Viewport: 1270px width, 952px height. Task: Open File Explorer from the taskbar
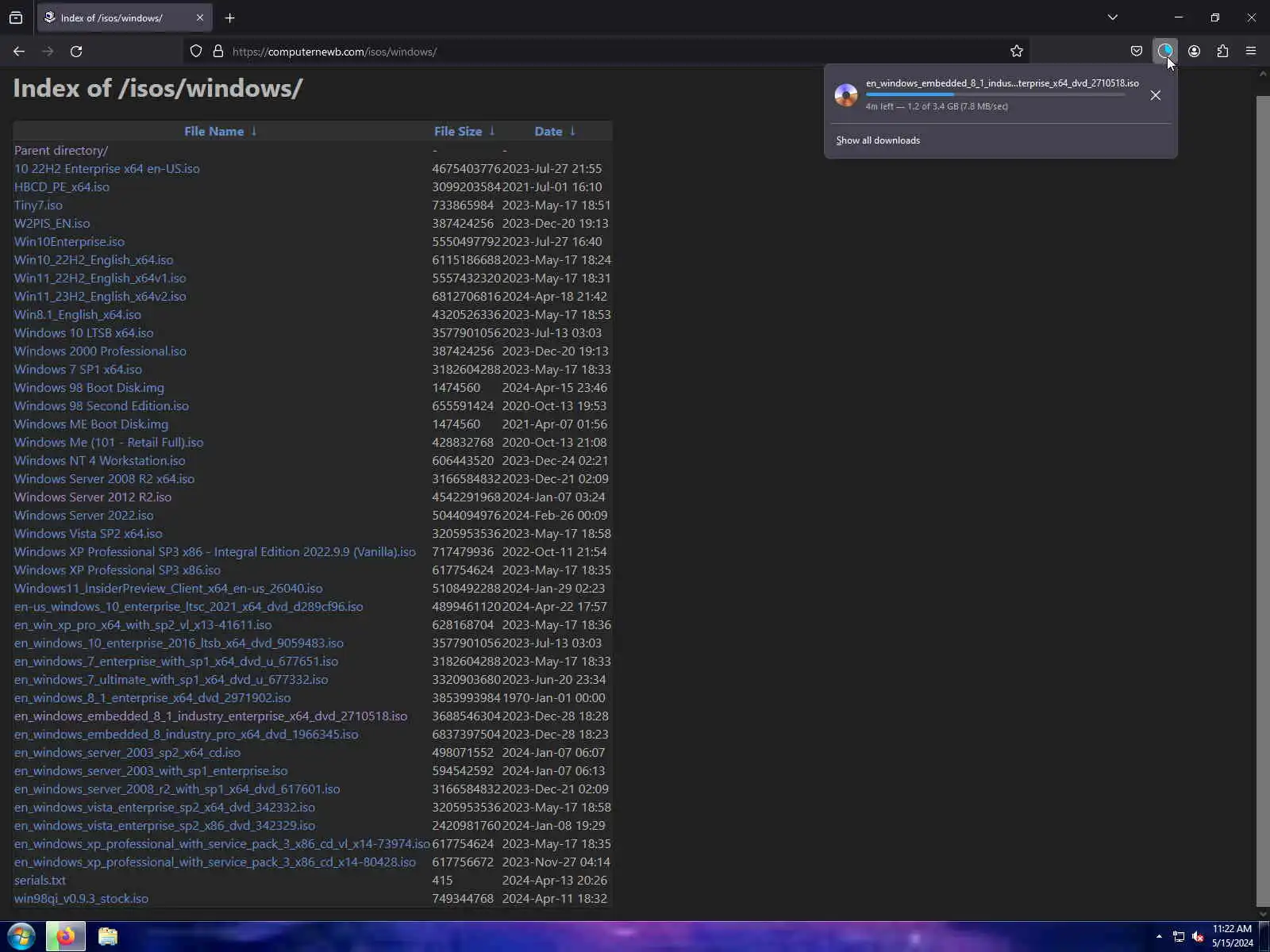click(x=108, y=937)
